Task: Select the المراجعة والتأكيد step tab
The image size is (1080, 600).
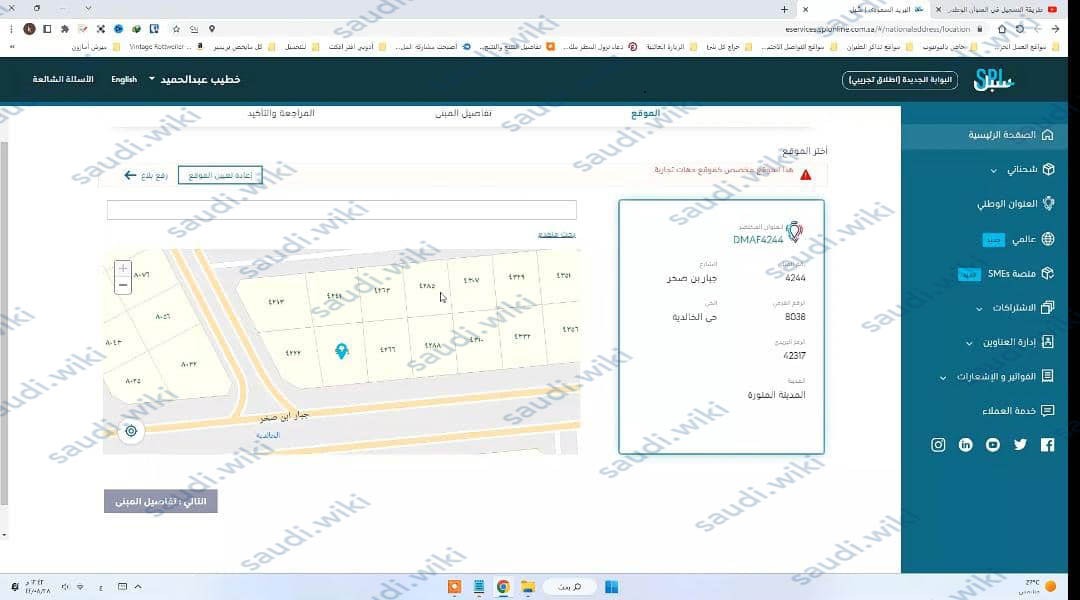Action: pyautogui.click(x=281, y=113)
